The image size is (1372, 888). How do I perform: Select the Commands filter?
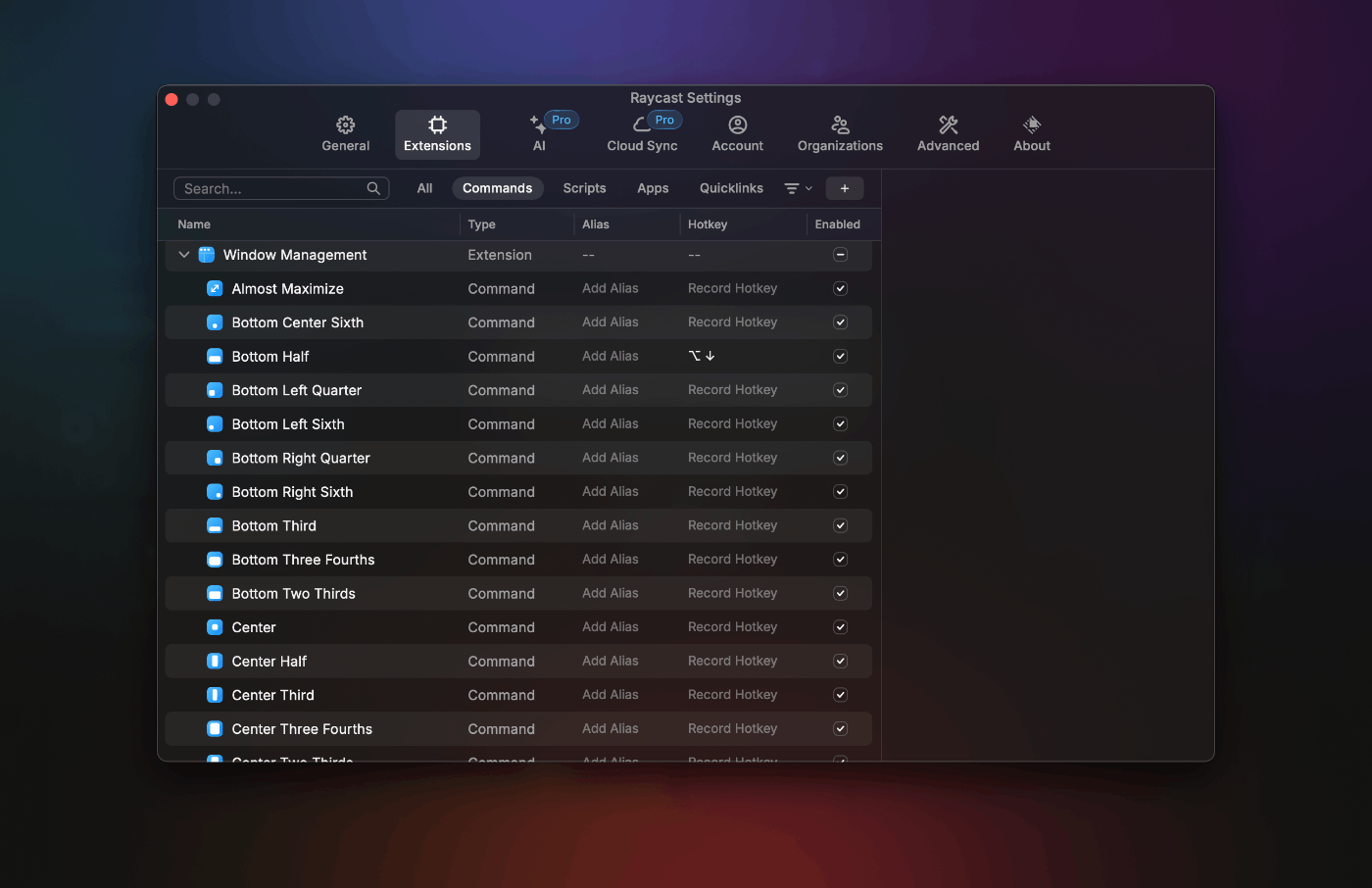pos(497,188)
